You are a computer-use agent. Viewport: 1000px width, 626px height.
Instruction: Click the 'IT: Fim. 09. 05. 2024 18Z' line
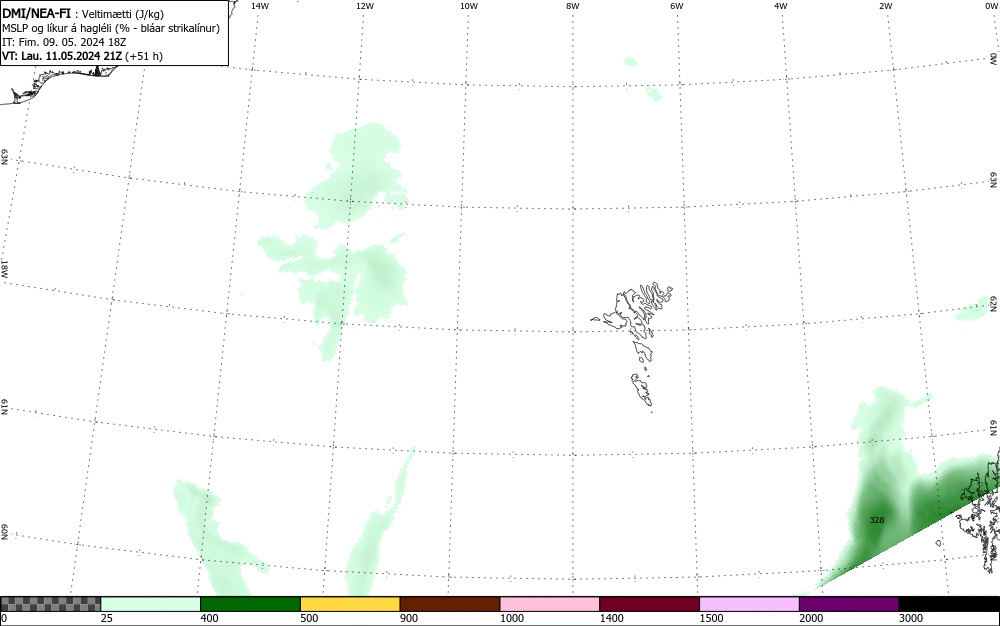coord(64,42)
